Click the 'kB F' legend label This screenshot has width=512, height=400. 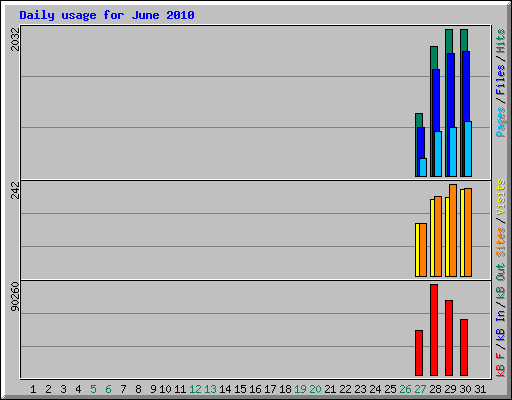pyautogui.click(x=500, y=365)
